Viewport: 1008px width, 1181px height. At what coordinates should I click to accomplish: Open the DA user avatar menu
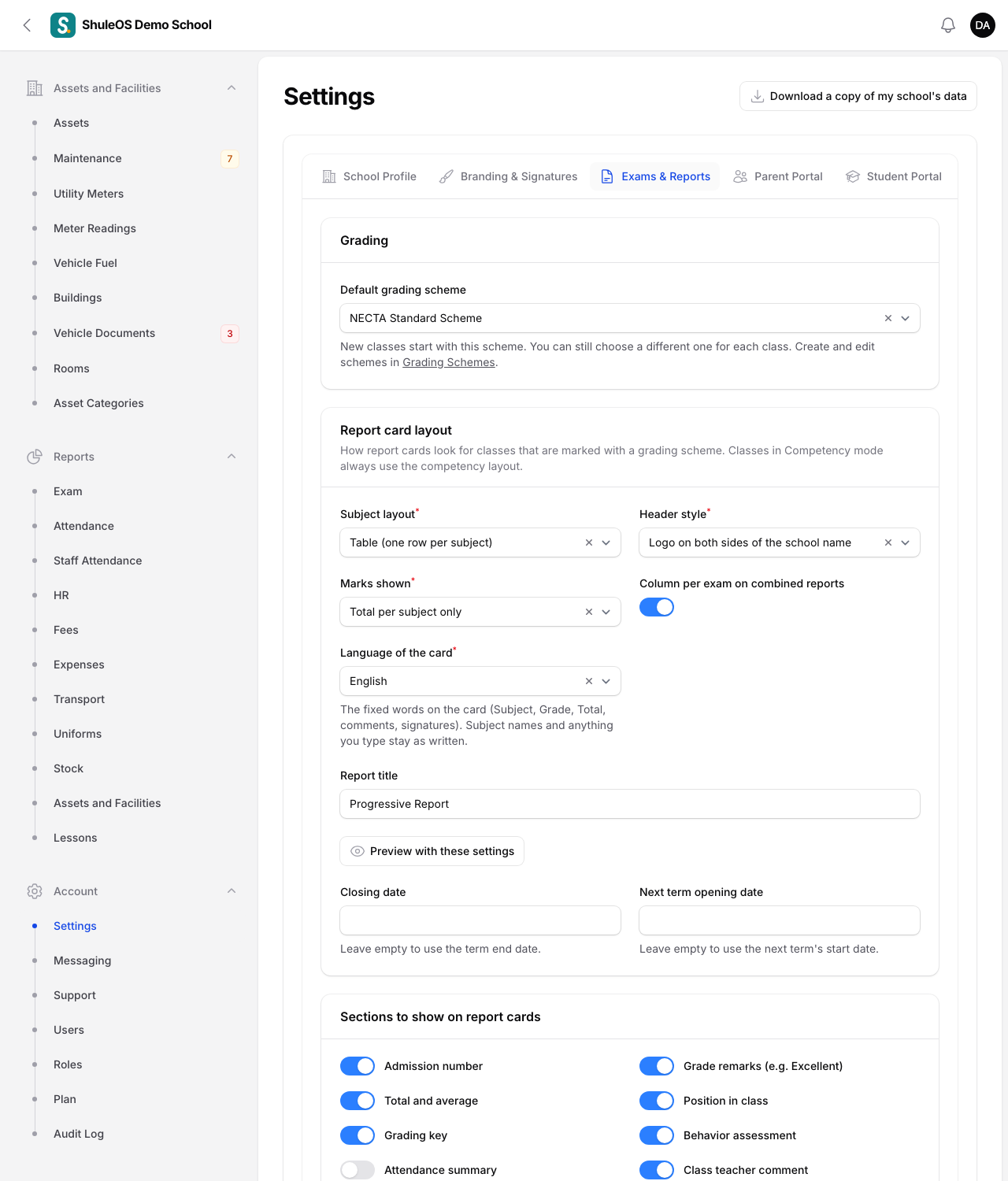(983, 25)
